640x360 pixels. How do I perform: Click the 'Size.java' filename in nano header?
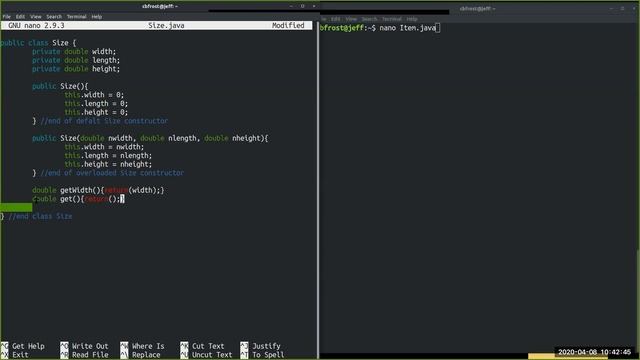tap(166, 25)
